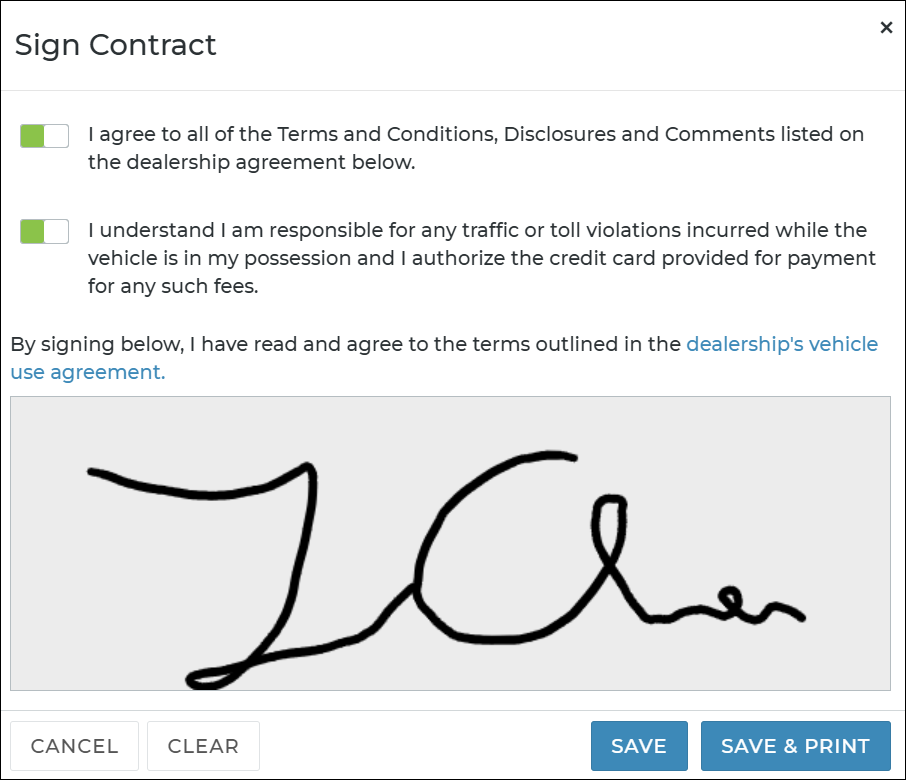Click the 'By signing below' sentence
906x780 pixels.
[x=346, y=344]
